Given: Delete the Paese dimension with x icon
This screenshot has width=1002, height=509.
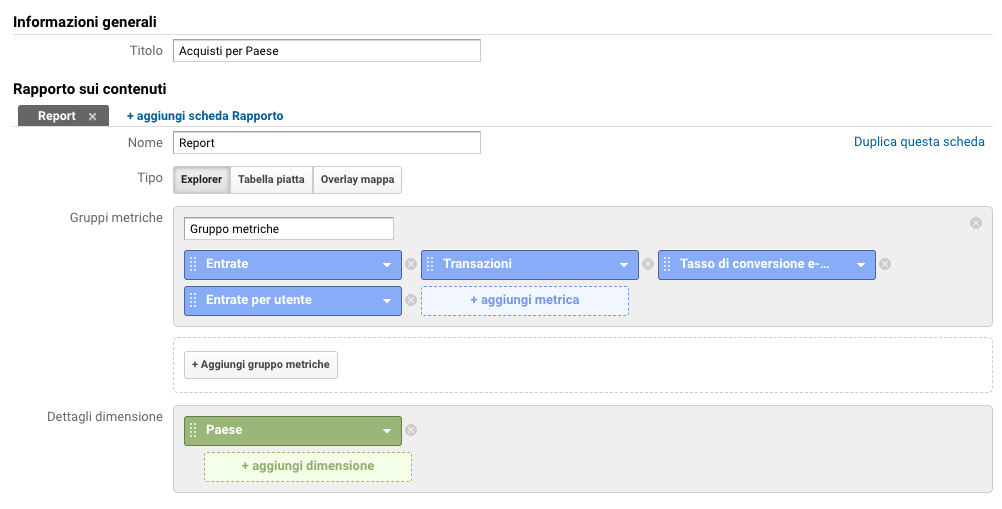Looking at the screenshot, I should pyautogui.click(x=411, y=430).
